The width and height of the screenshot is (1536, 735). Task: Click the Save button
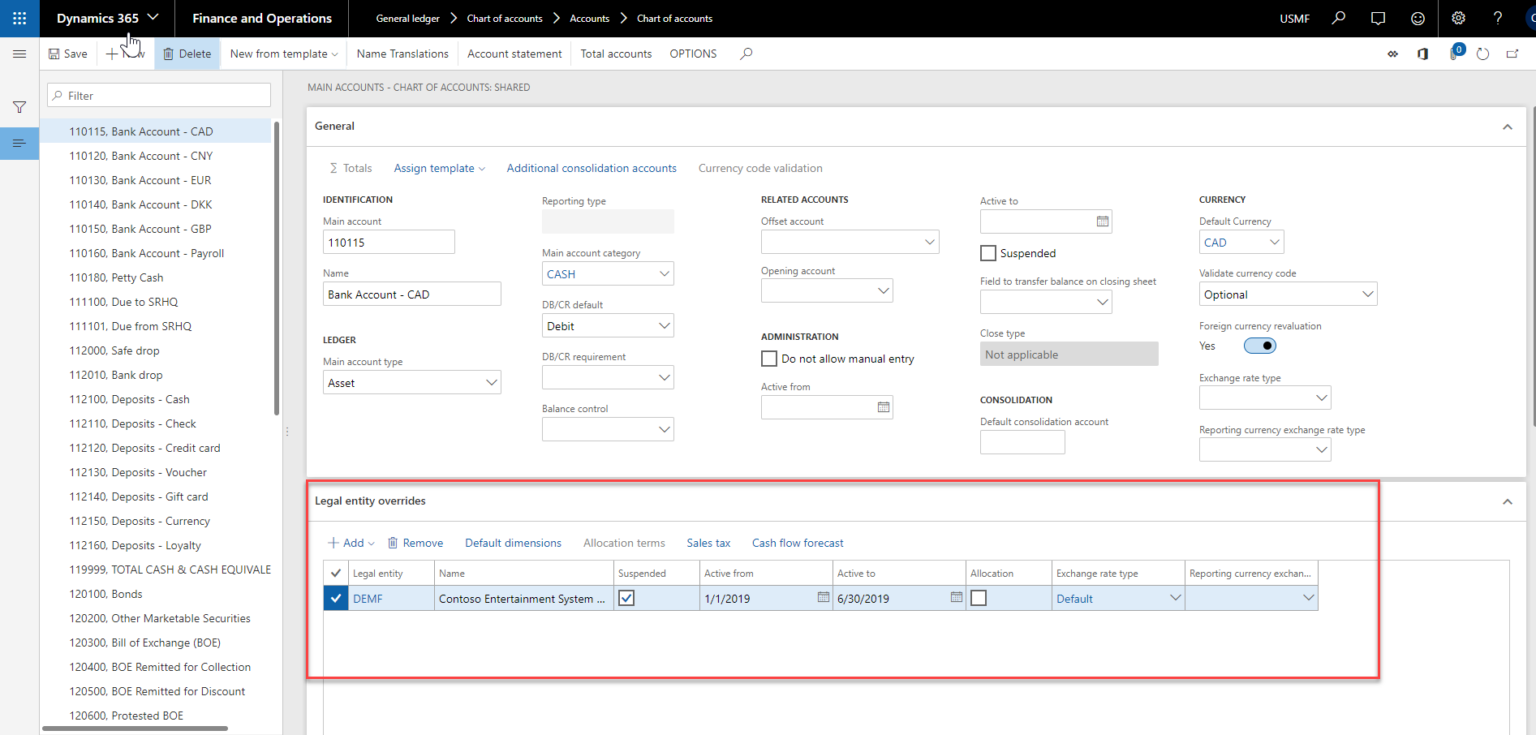coord(67,54)
